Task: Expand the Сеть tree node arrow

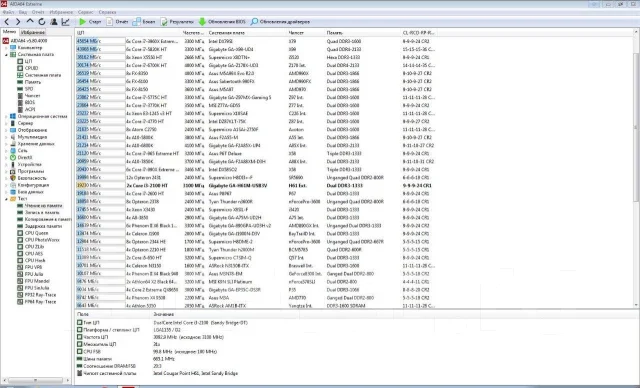Action: click(x=6, y=151)
